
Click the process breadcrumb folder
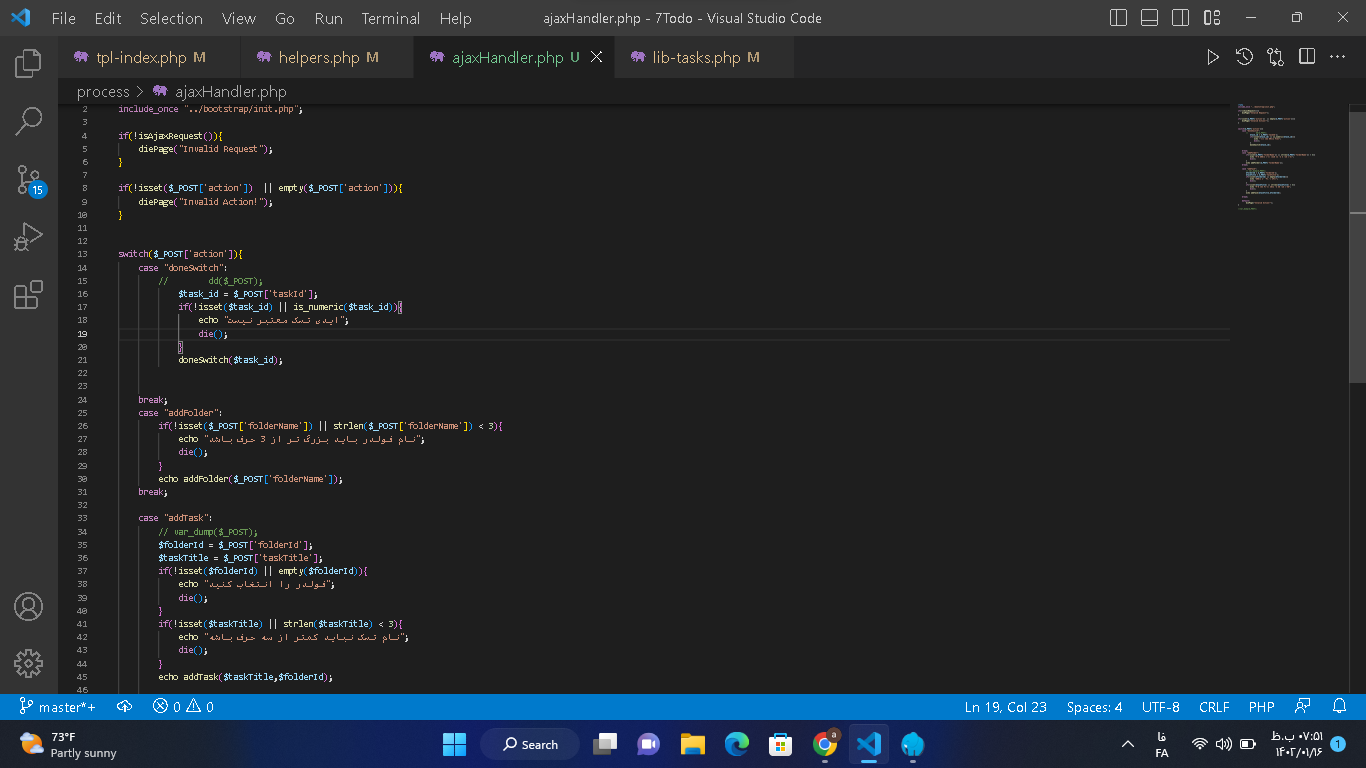click(x=103, y=91)
